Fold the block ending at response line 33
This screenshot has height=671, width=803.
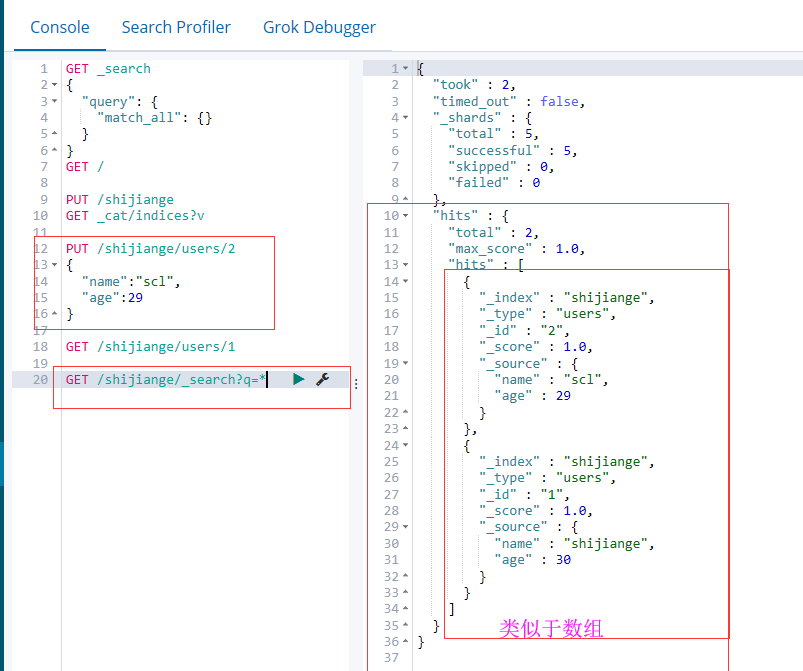406,593
